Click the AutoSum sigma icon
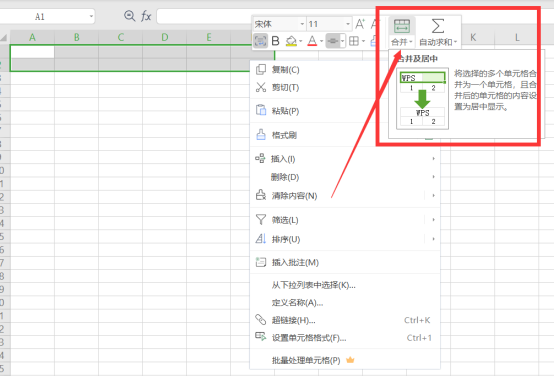Viewport: 554px width, 376px height. [x=438, y=26]
